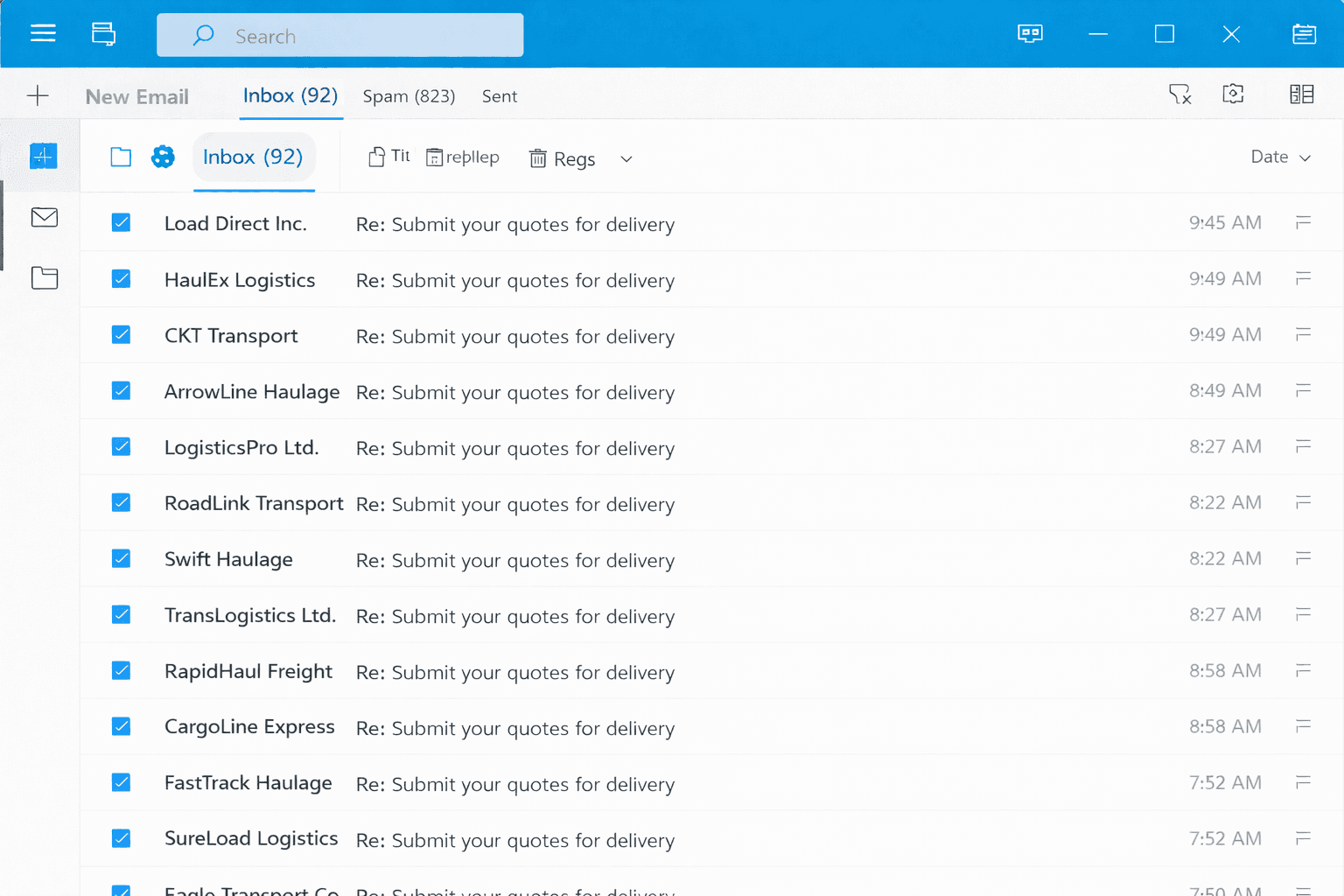Open the Sent tab

point(499,96)
